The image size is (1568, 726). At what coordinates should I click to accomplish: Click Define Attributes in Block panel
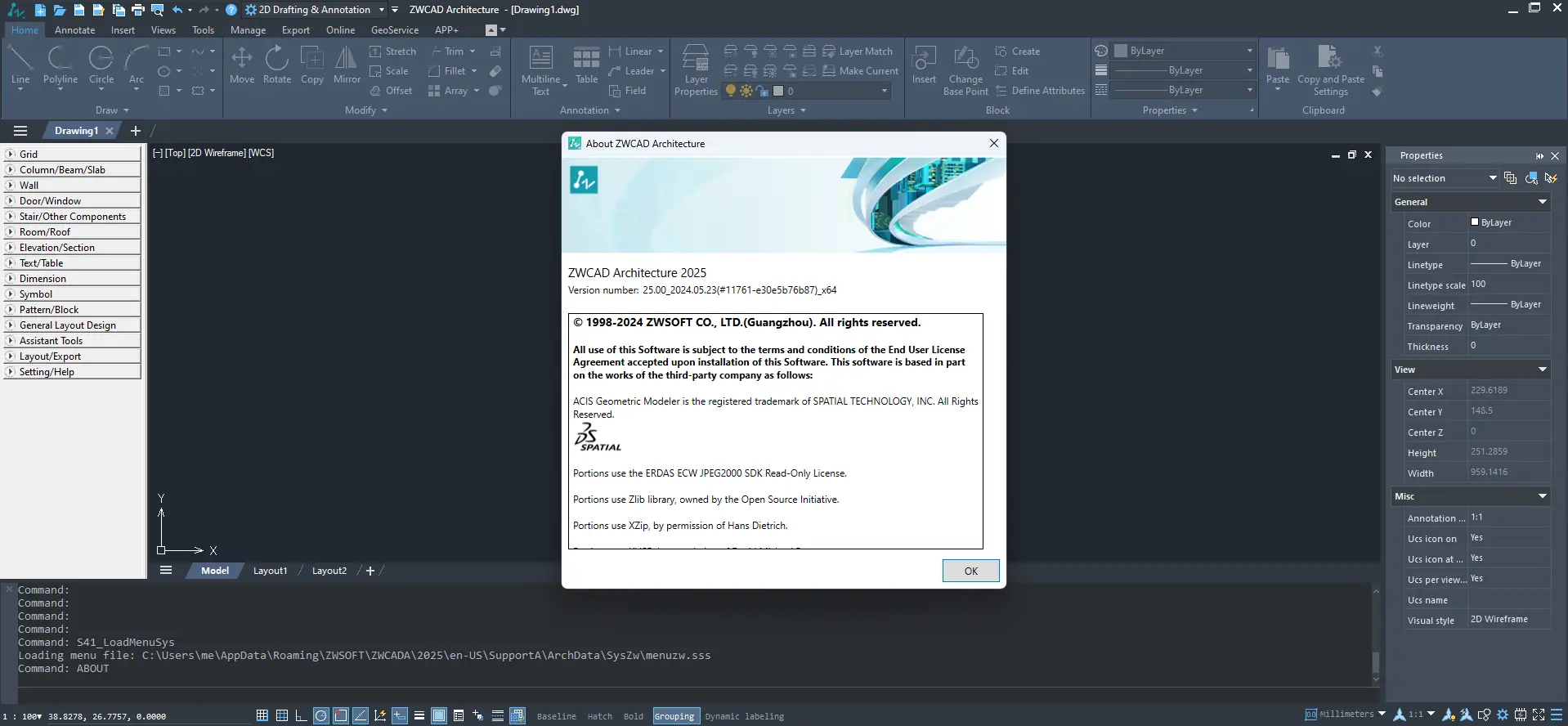pyautogui.click(x=1040, y=91)
